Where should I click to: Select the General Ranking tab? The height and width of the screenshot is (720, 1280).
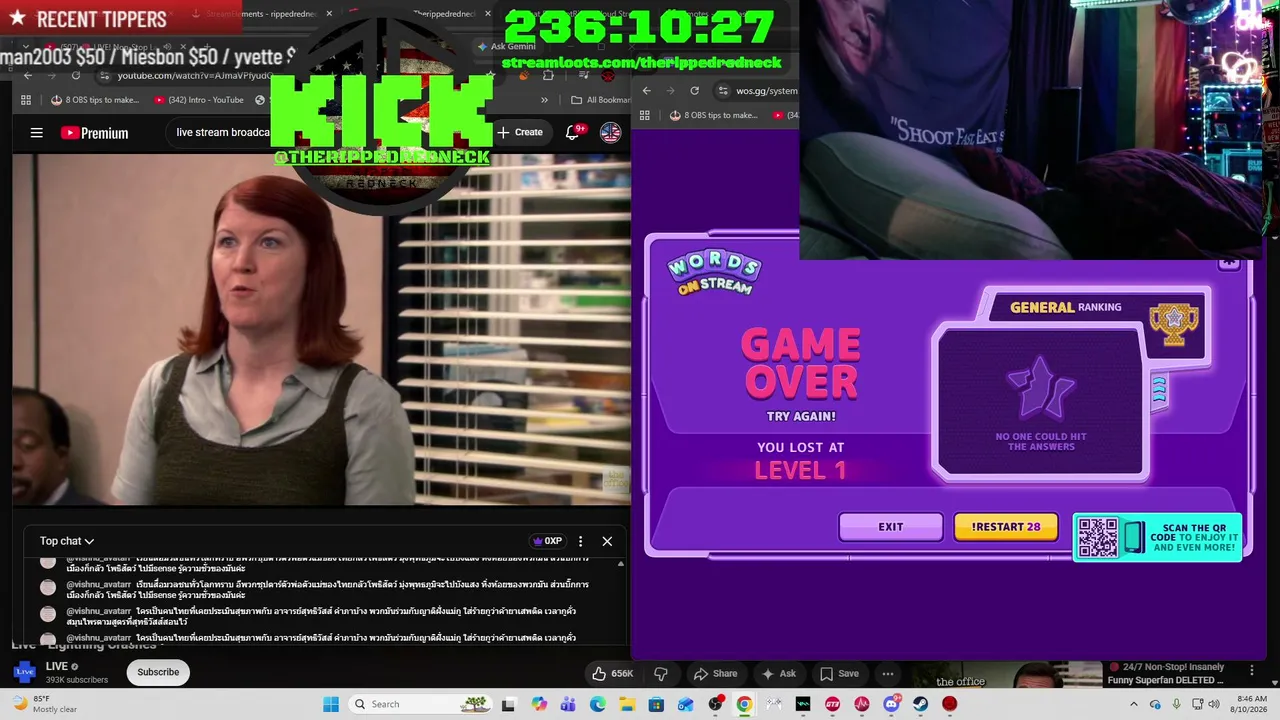[1066, 307]
